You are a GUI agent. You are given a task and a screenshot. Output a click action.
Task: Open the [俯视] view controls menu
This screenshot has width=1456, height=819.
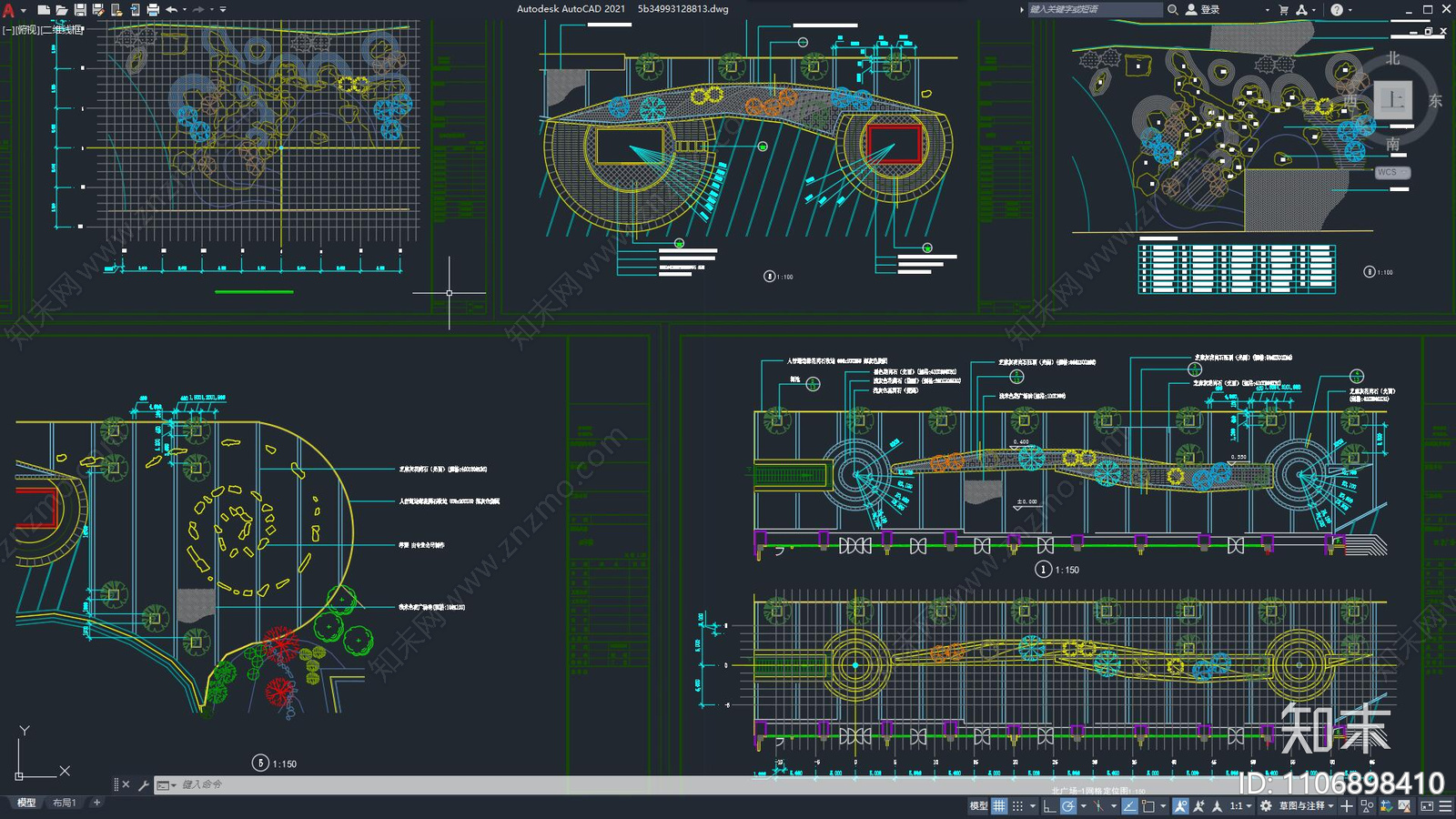pyautogui.click(x=27, y=30)
